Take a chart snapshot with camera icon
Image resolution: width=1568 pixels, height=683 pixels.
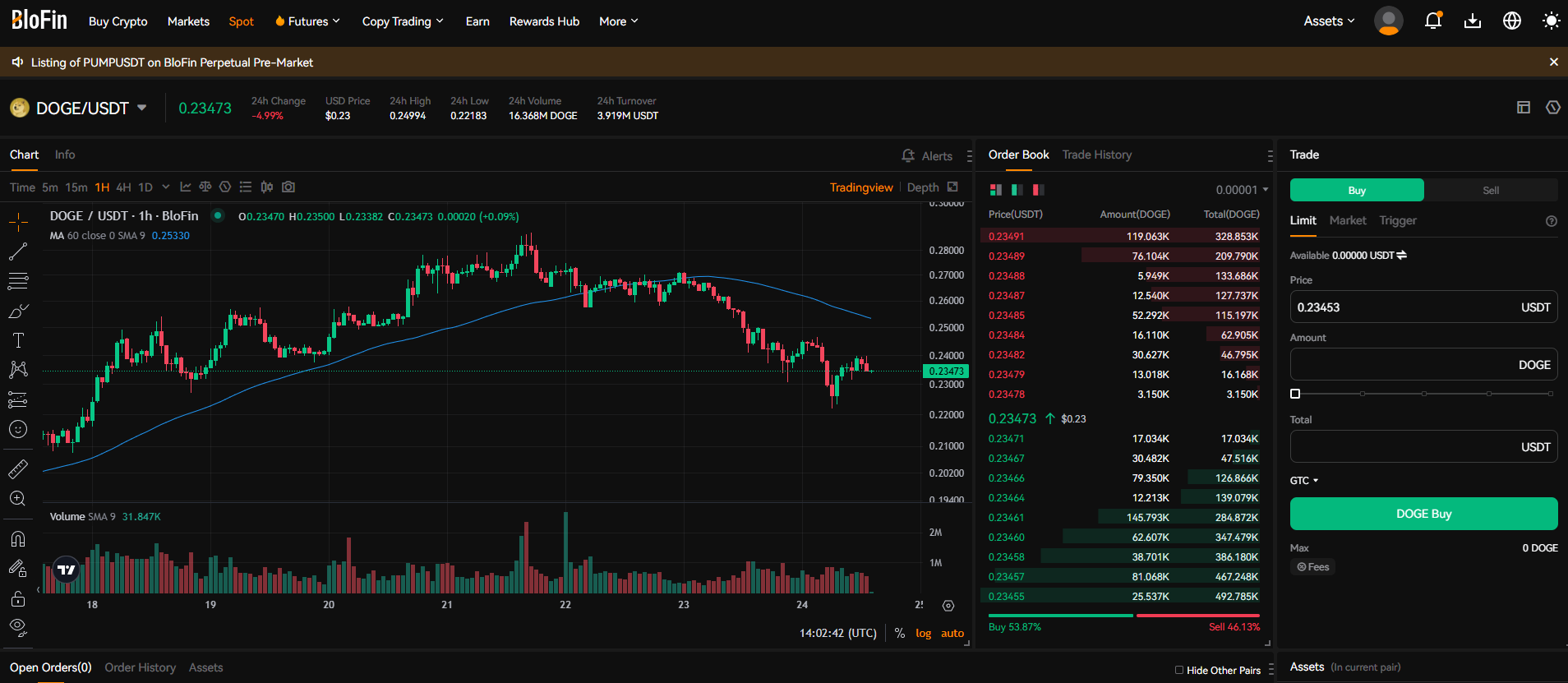pyautogui.click(x=288, y=187)
